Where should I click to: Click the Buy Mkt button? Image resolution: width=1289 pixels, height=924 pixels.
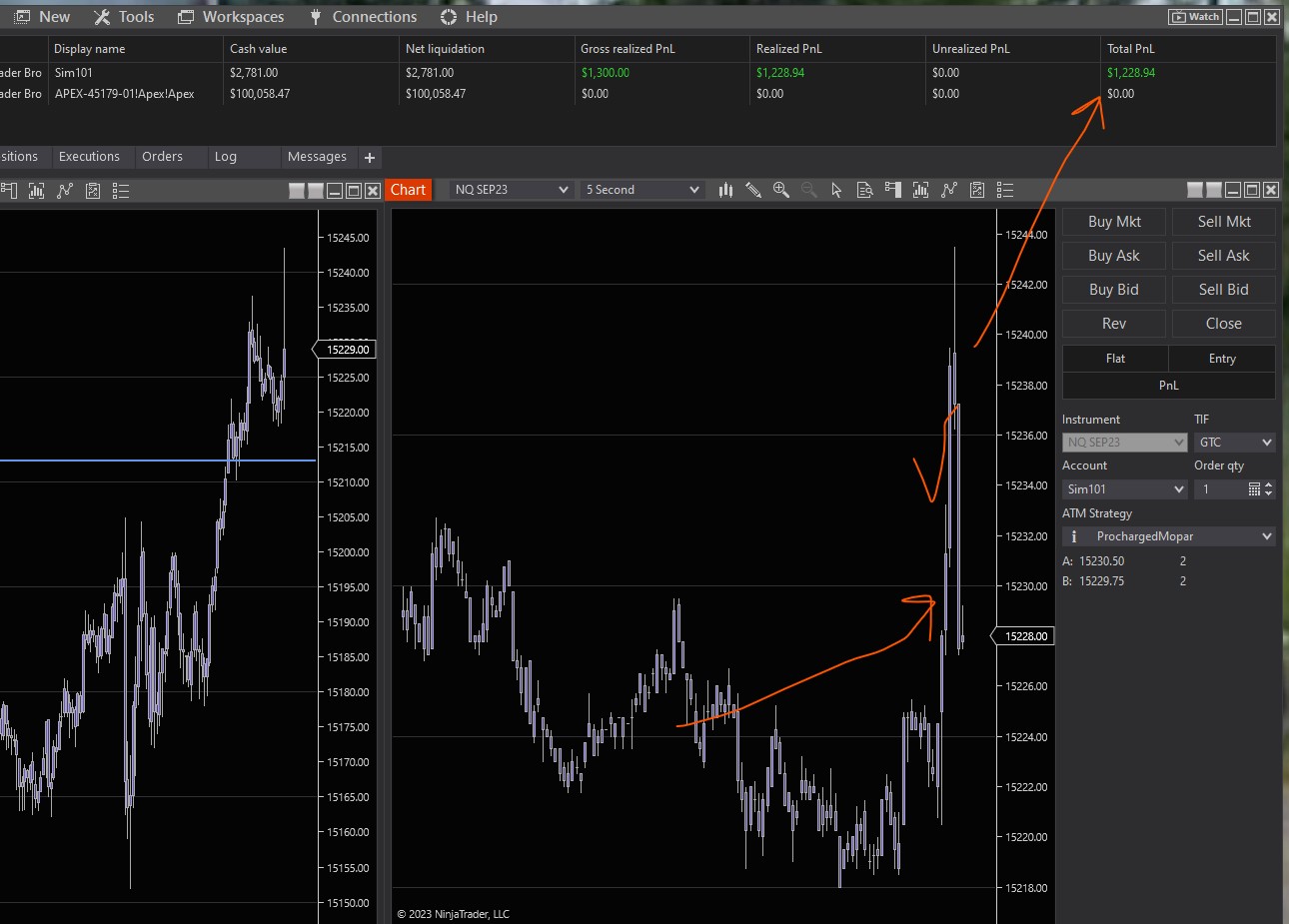point(1114,222)
